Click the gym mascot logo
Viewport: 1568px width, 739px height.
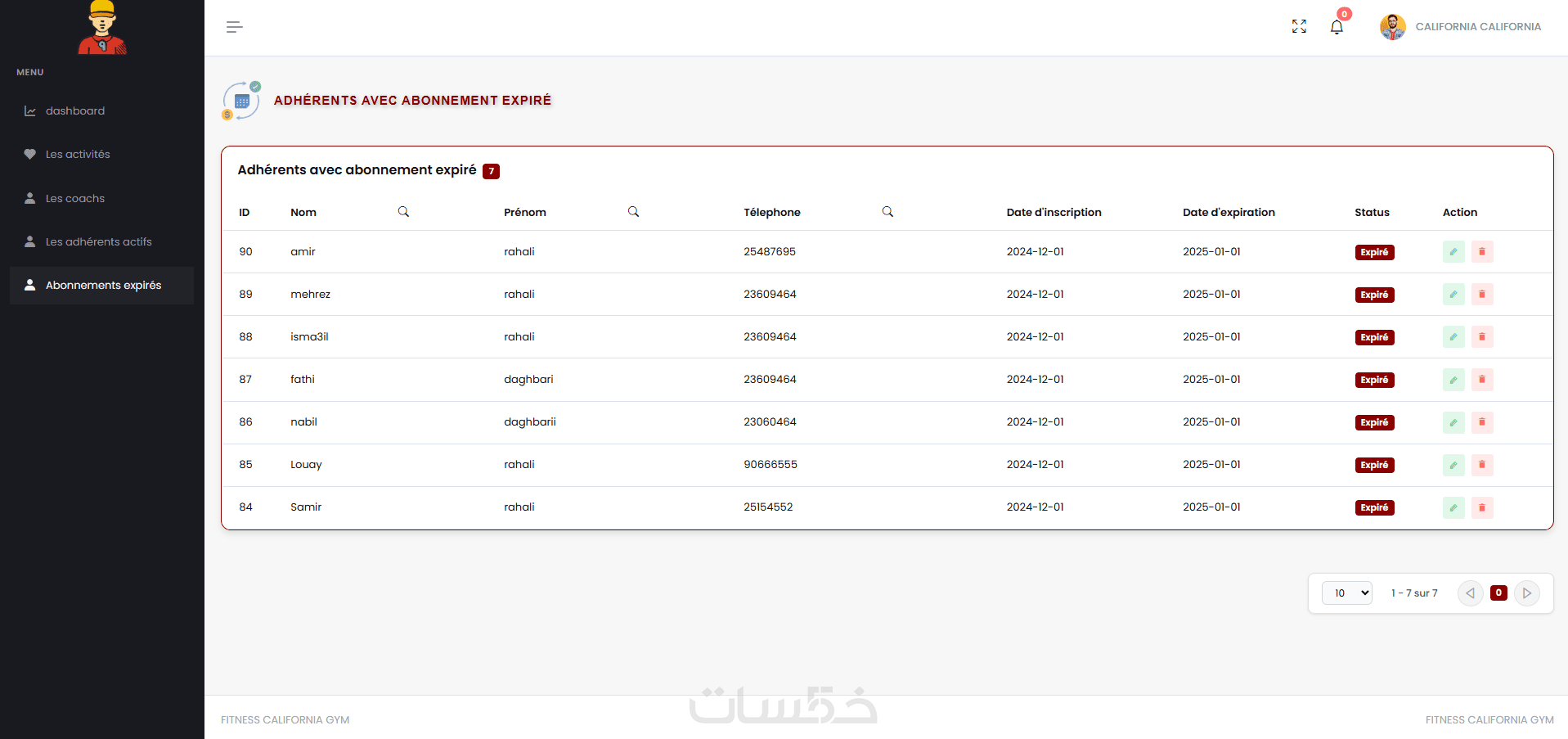coord(102,27)
